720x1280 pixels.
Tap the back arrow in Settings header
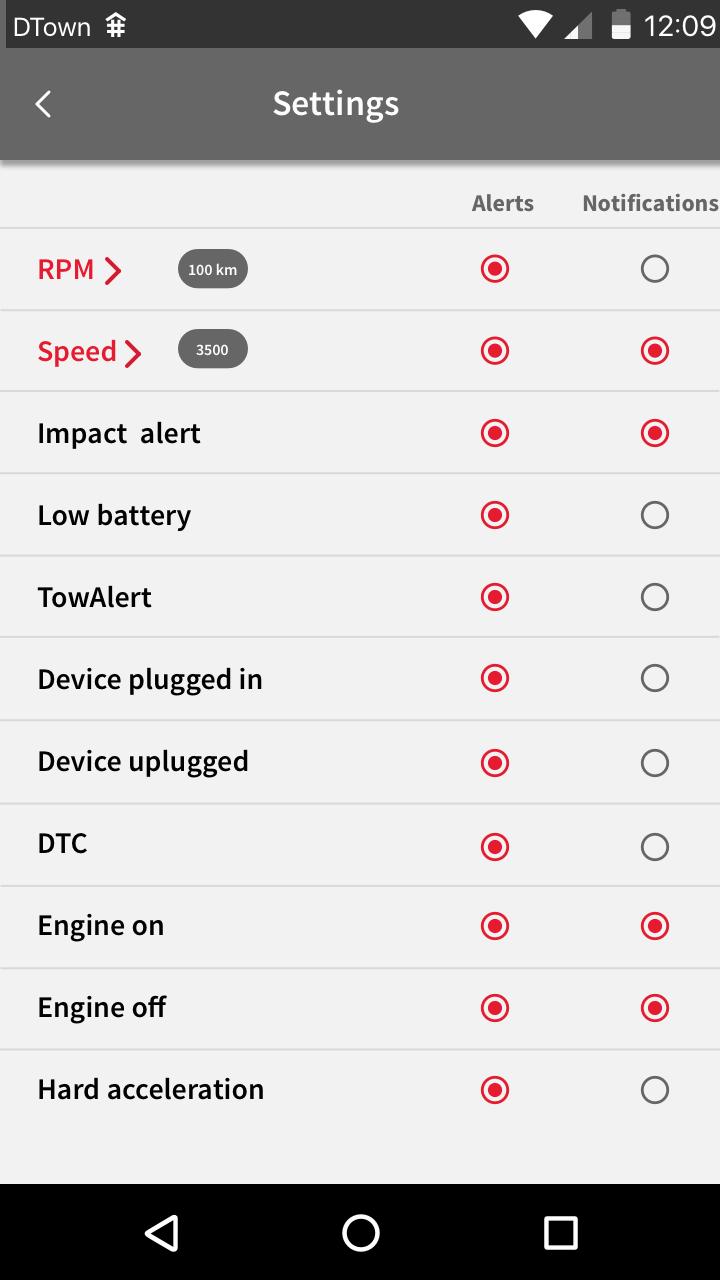43,104
